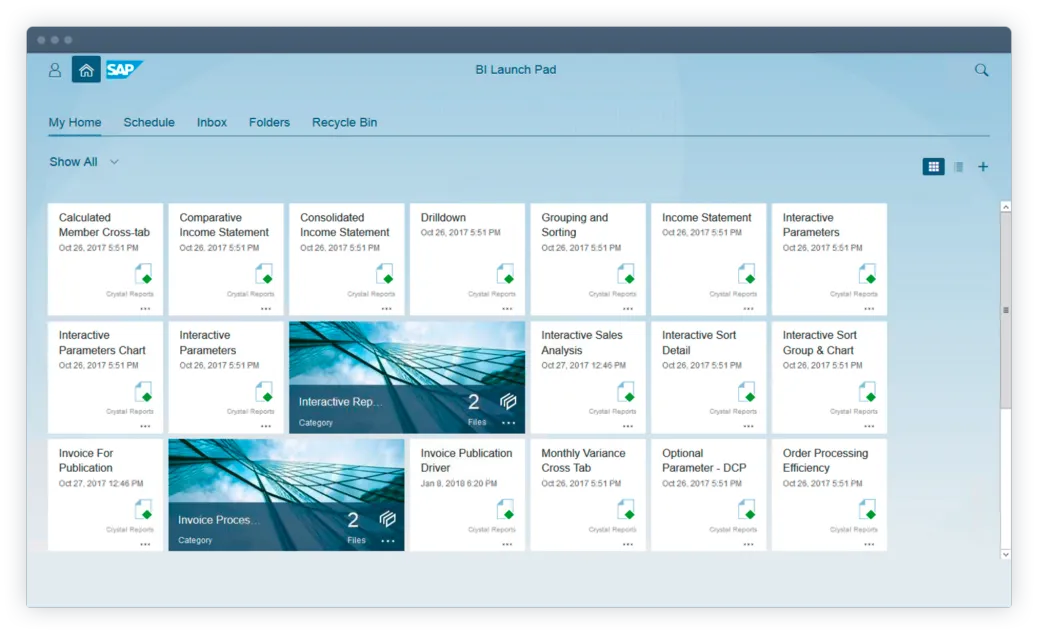Viewport: 1038px width, 634px height.
Task: Click the SAP logo
Action: tap(122, 70)
